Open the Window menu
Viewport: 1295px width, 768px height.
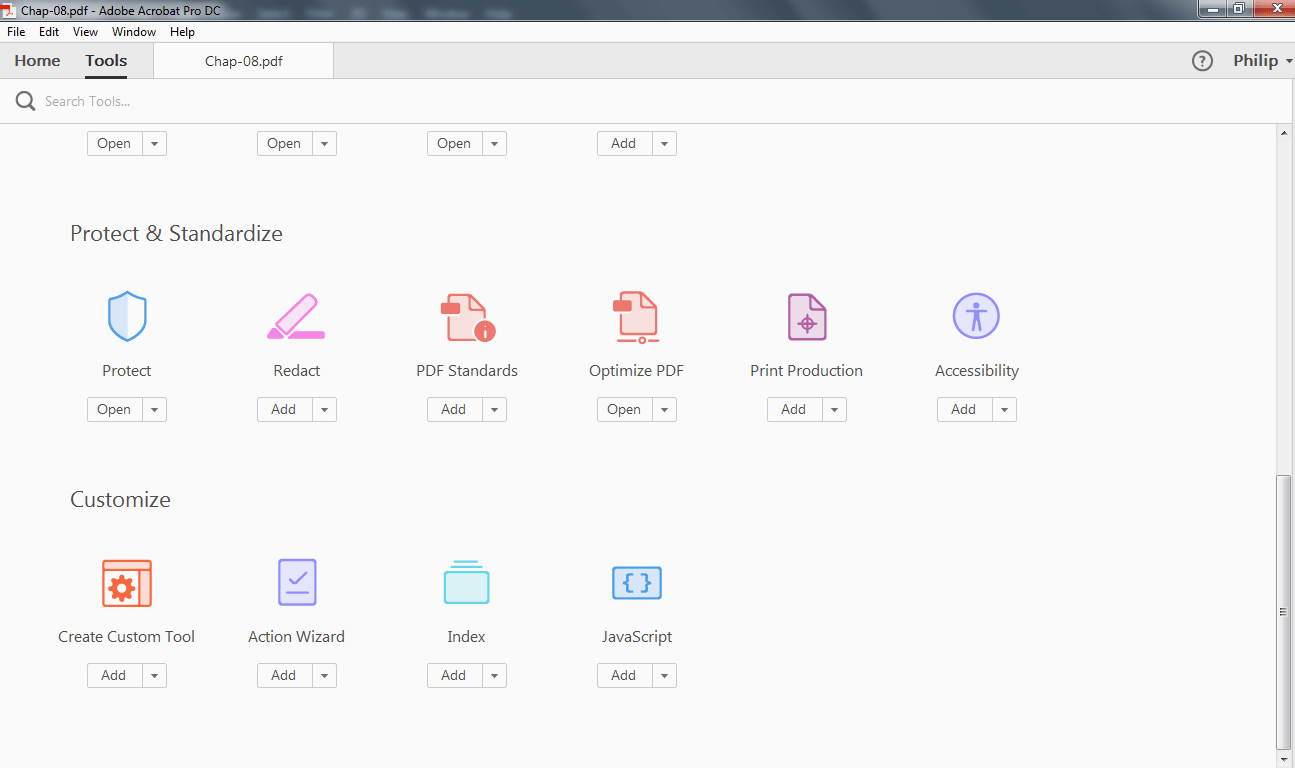134,32
